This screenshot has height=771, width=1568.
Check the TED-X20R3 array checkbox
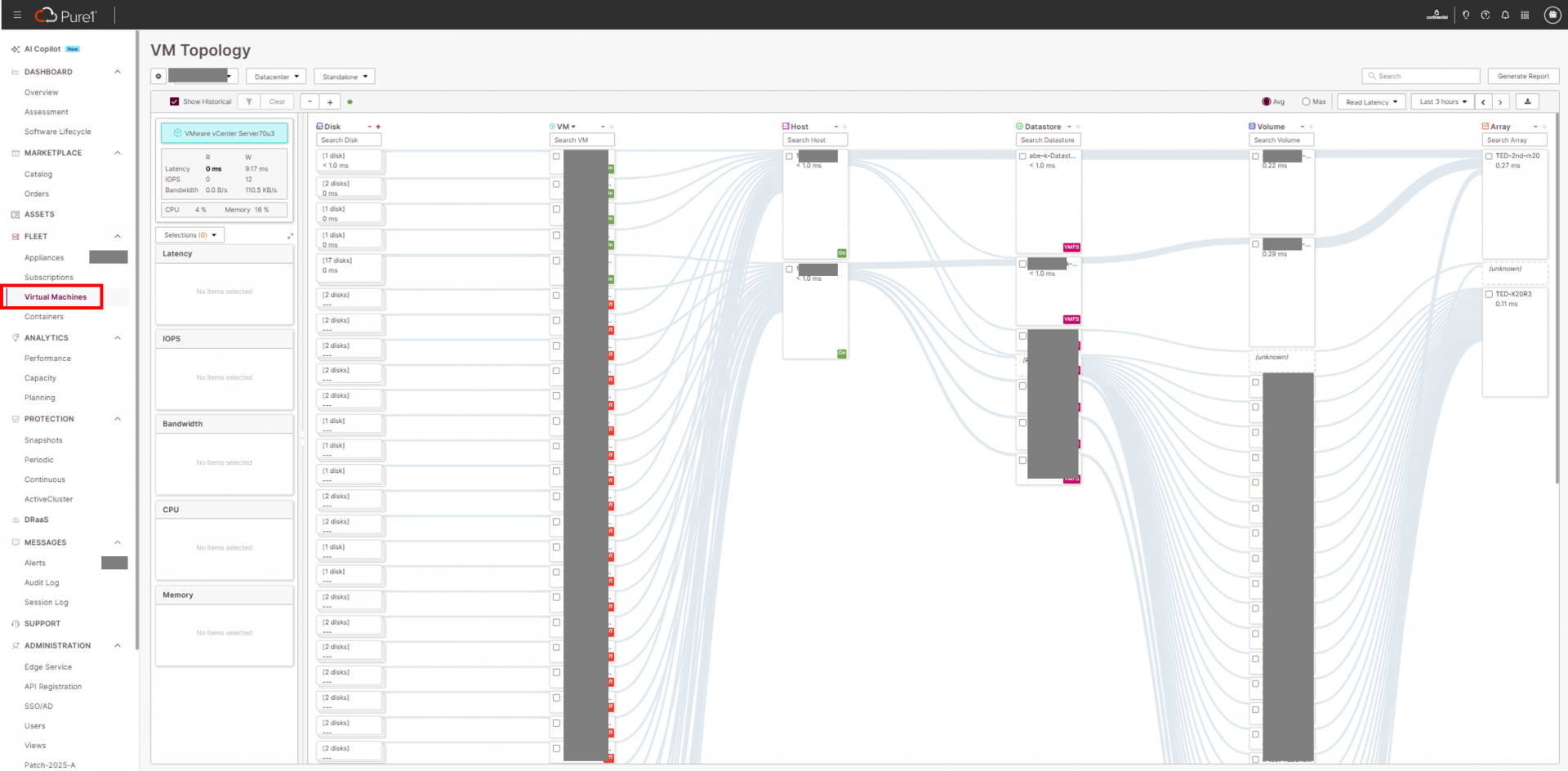click(1489, 294)
